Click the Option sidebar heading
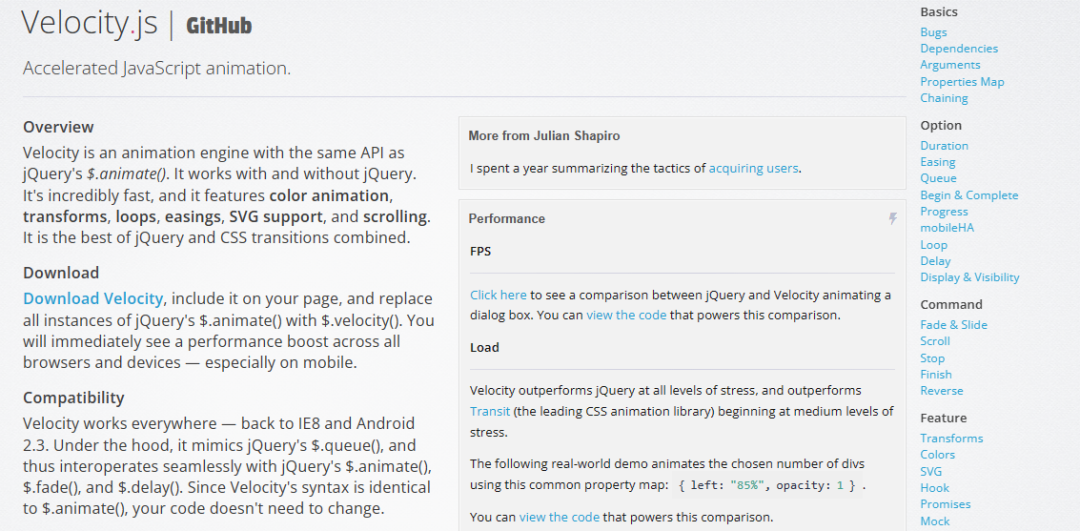The width and height of the screenshot is (1080, 531). click(941, 126)
